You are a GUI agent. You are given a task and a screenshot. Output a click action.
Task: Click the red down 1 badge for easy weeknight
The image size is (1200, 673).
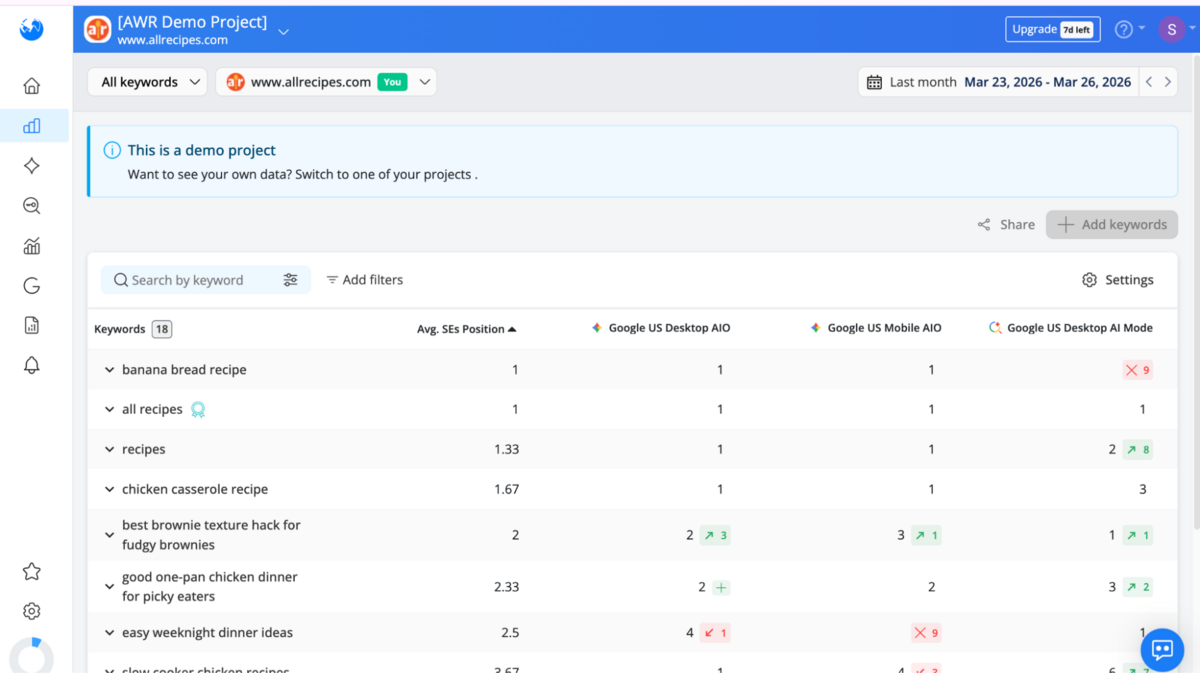click(715, 633)
